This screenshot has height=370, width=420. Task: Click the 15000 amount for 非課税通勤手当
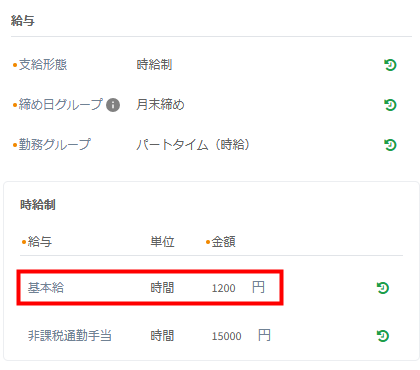point(227,336)
